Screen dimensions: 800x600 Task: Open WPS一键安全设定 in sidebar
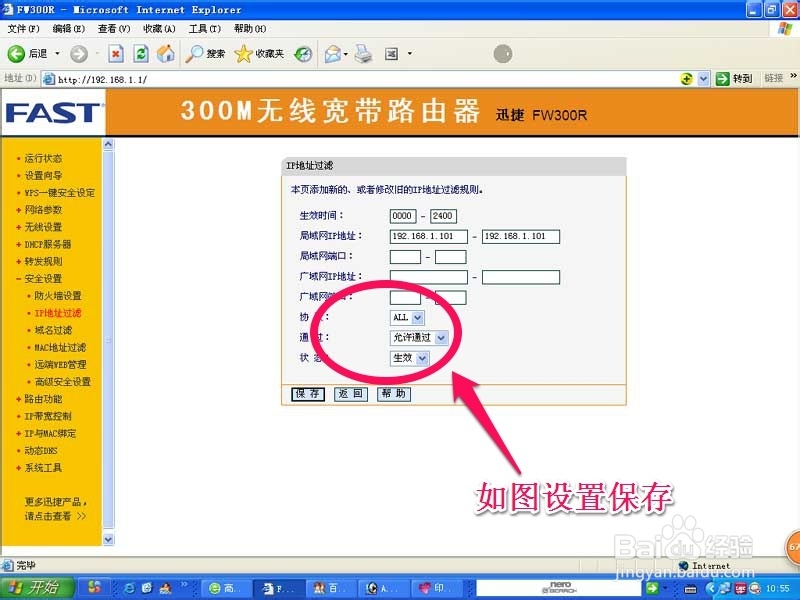pyautogui.click(x=59, y=193)
